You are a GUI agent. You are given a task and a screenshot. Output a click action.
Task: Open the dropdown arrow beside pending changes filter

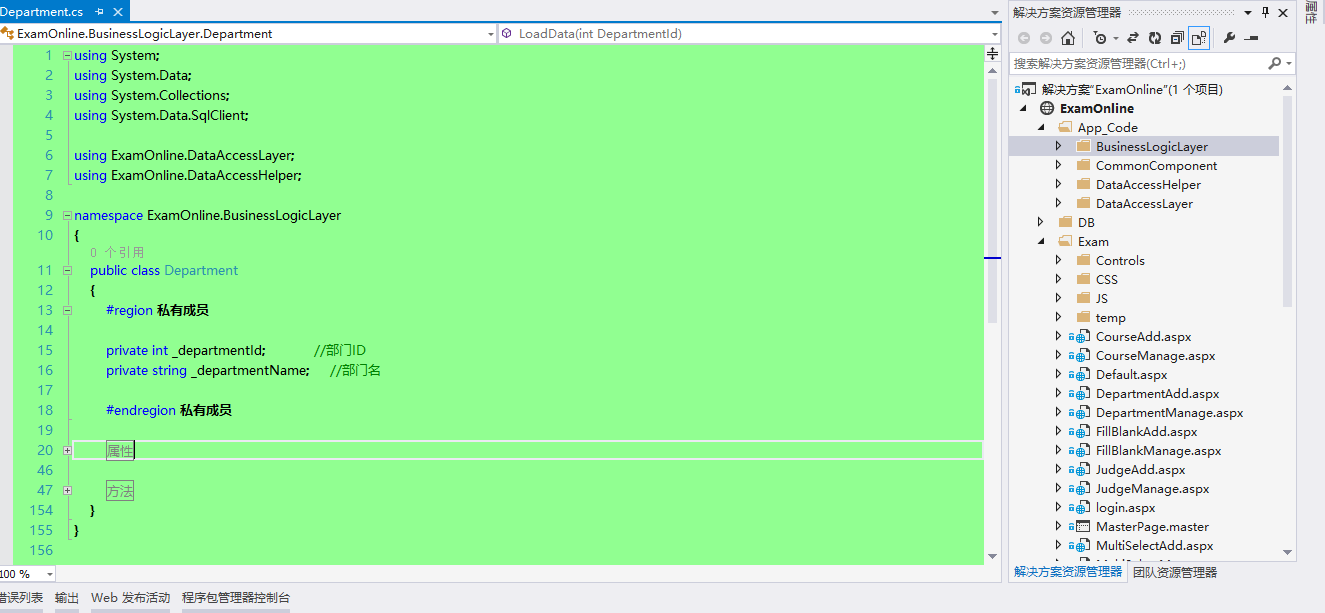pos(1115,38)
